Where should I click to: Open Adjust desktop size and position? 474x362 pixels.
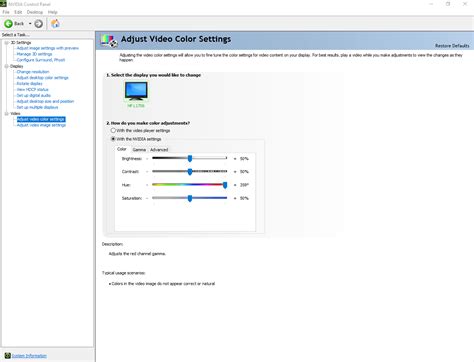(45, 101)
